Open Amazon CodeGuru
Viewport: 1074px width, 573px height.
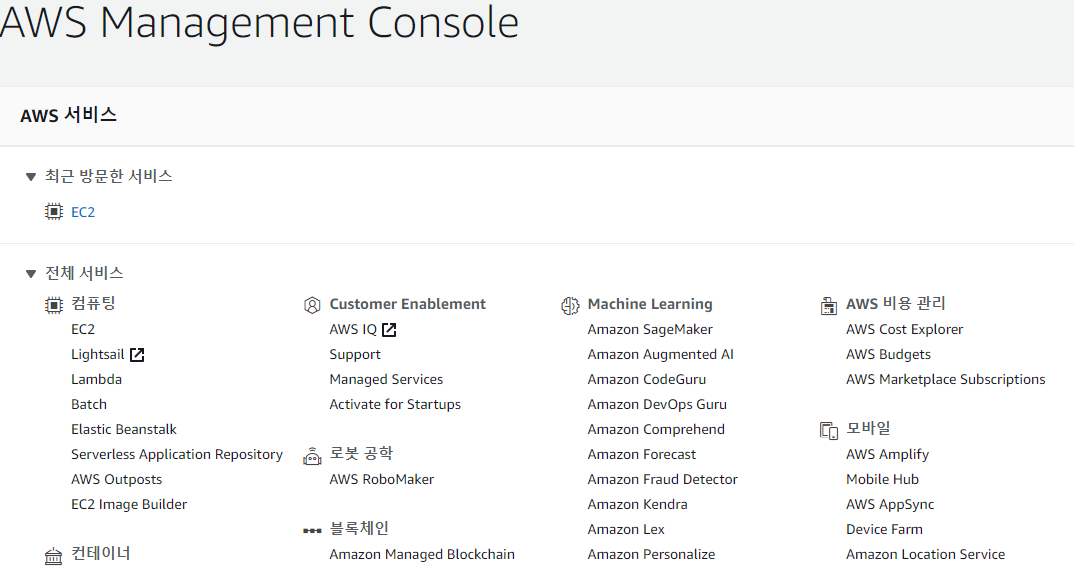point(647,379)
